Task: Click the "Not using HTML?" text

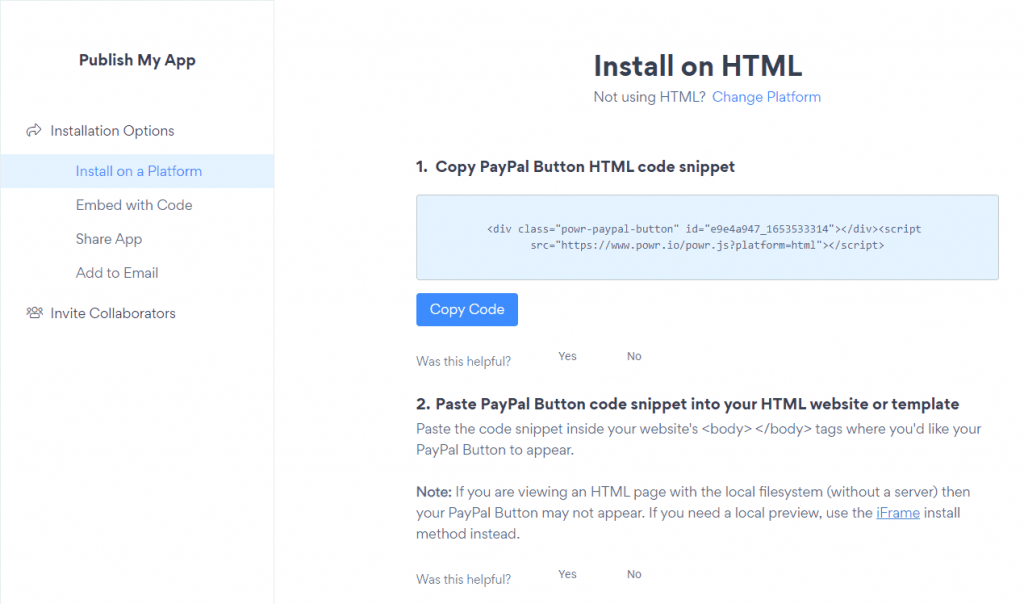Action: tap(649, 97)
